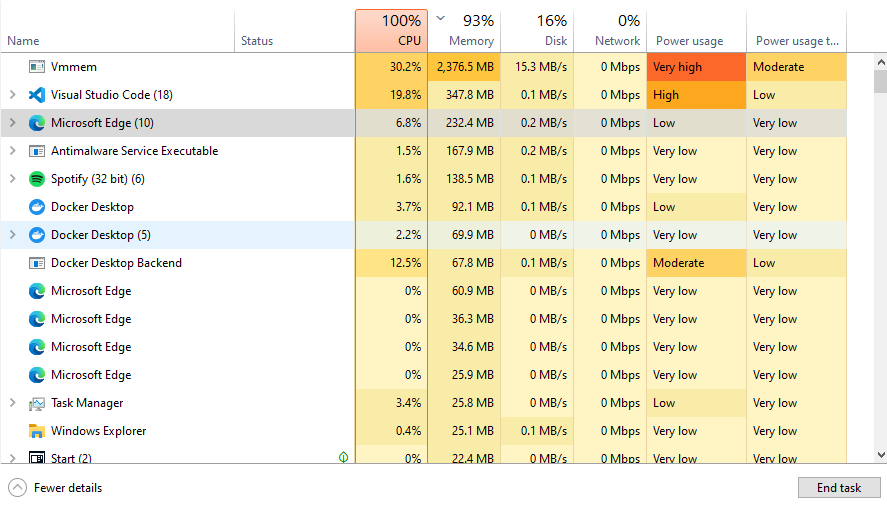
Task: Expand the Docker Desktop (5) group
Action: [12, 235]
